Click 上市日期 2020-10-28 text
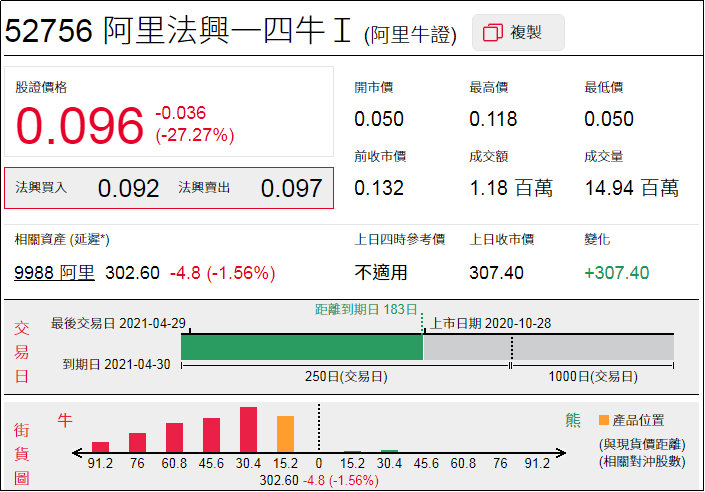 [x=491, y=323]
